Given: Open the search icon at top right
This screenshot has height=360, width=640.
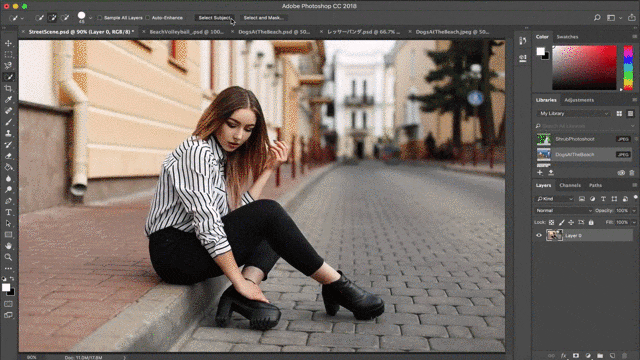Looking at the screenshot, I should [x=597, y=18].
